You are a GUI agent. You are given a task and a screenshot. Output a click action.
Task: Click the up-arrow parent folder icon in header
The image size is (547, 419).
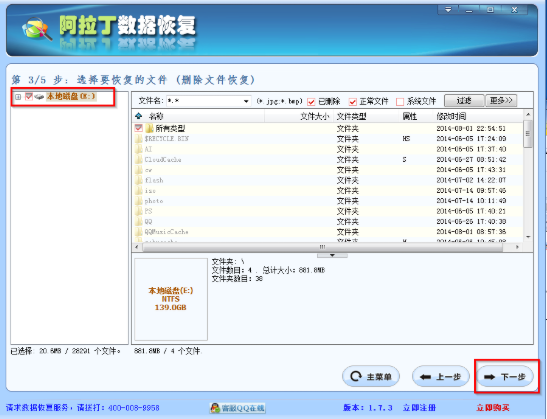(x=138, y=116)
